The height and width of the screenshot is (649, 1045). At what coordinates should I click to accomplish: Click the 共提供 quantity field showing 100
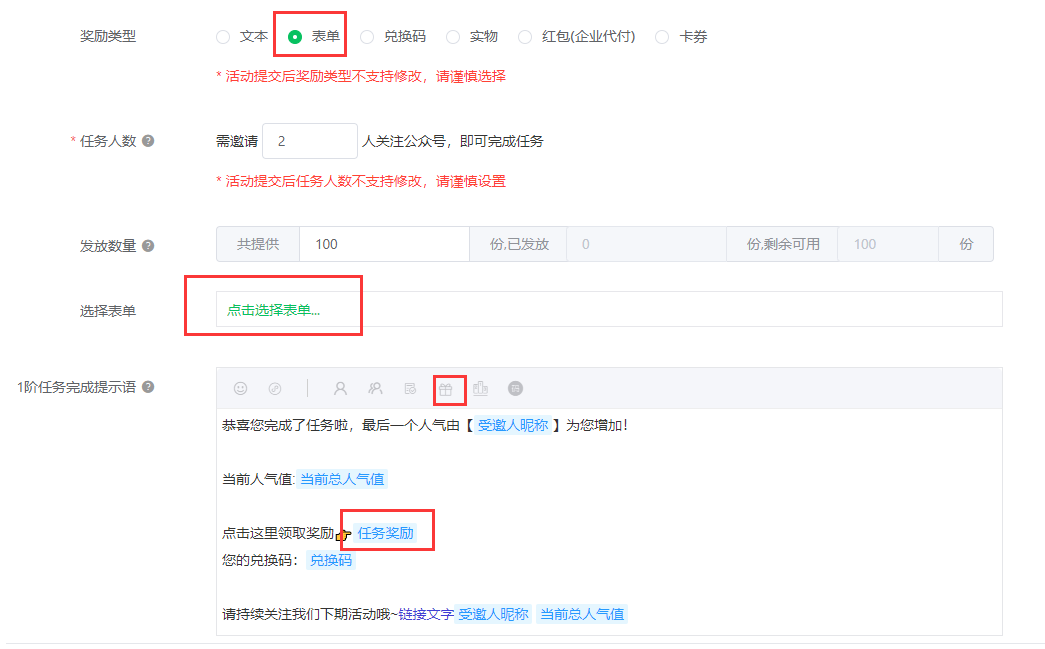coord(384,244)
